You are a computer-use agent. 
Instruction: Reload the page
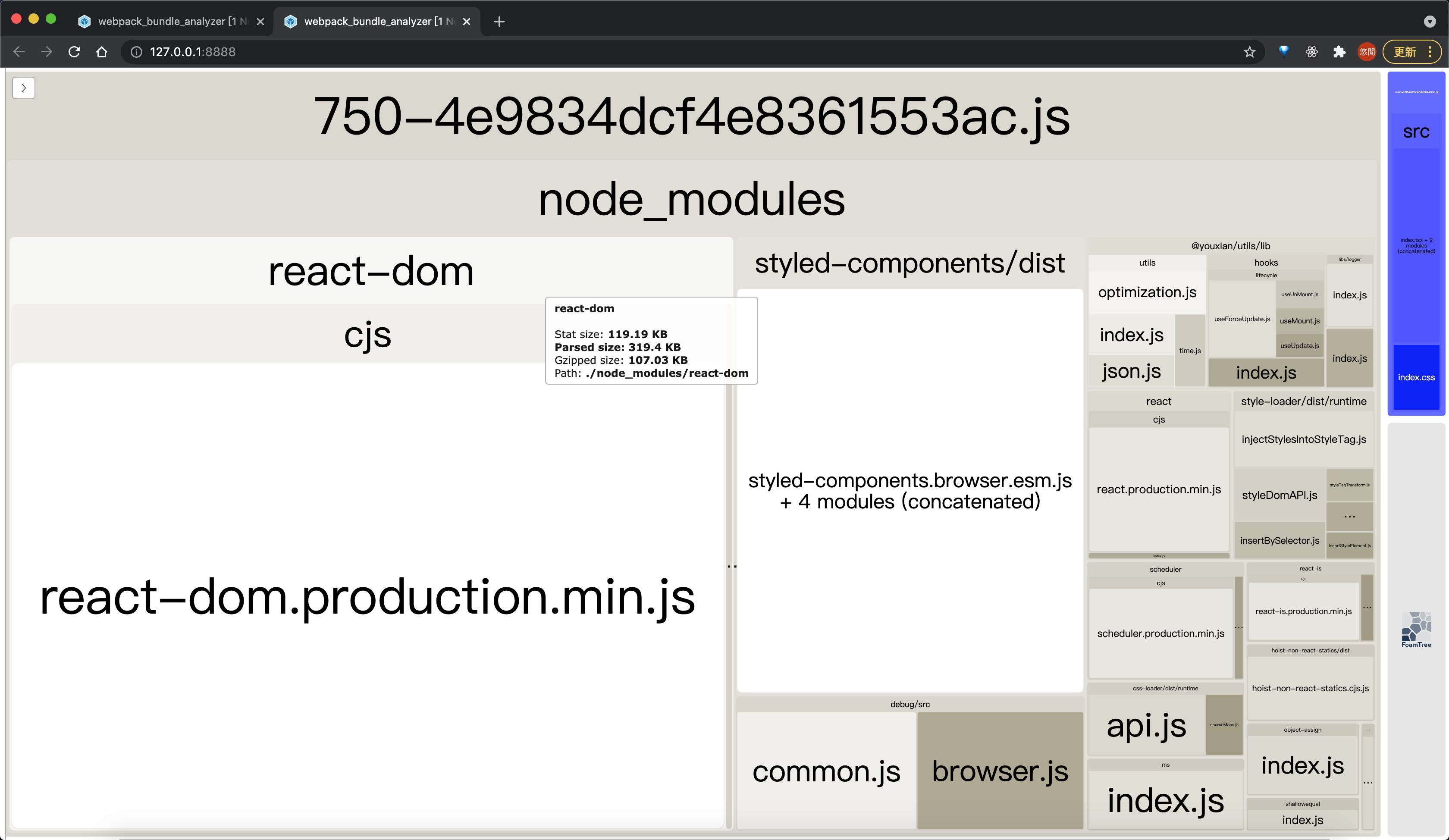coord(74,52)
